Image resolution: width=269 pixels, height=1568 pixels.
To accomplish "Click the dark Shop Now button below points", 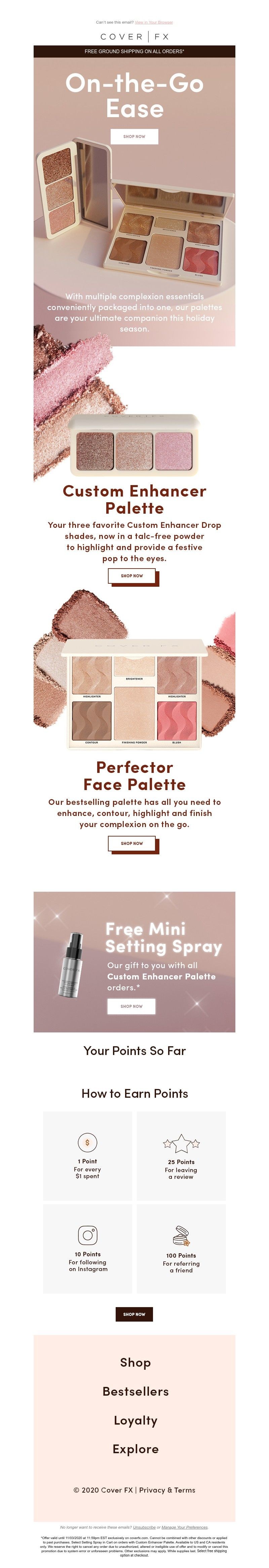I will pos(134,1314).
